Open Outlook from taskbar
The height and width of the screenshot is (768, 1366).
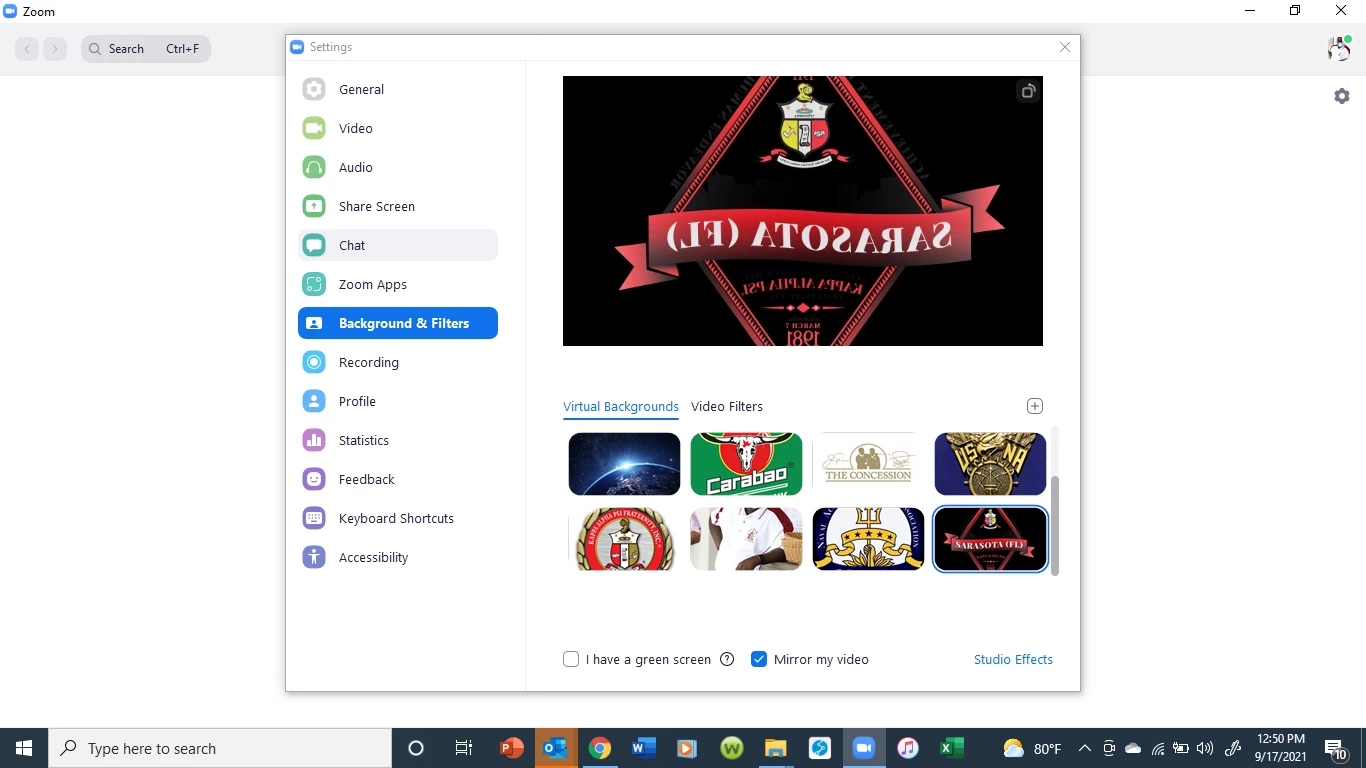(x=555, y=748)
